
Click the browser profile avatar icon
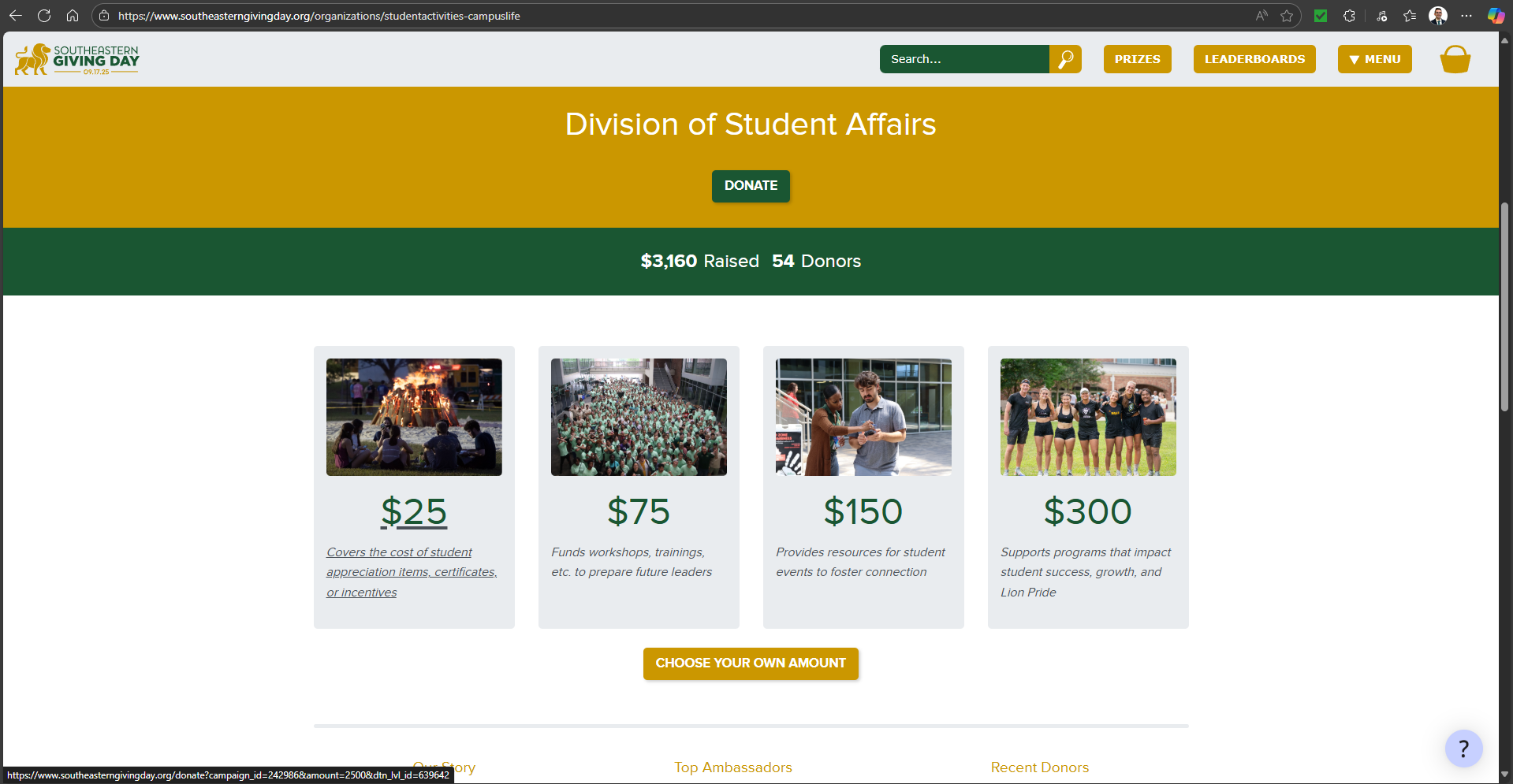point(1438,15)
